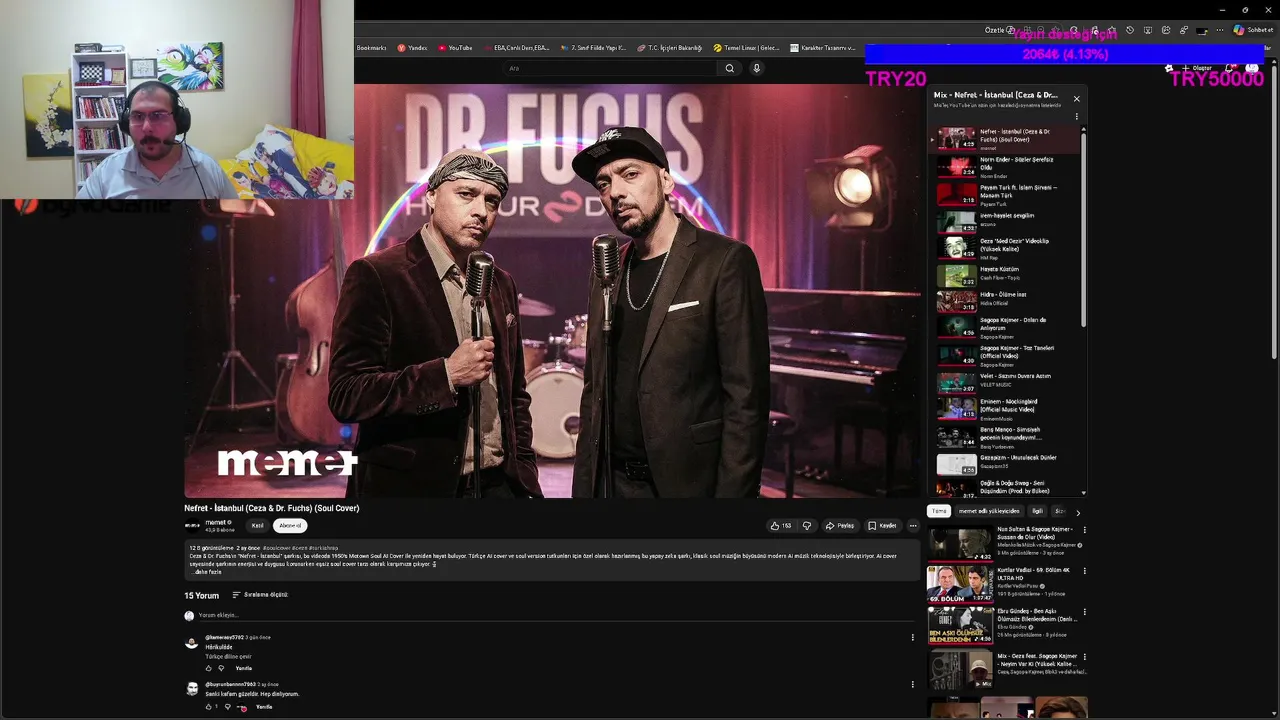Select the İlgili filter chip
Image resolution: width=1280 pixels, height=720 pixels.
point(1037,511)
